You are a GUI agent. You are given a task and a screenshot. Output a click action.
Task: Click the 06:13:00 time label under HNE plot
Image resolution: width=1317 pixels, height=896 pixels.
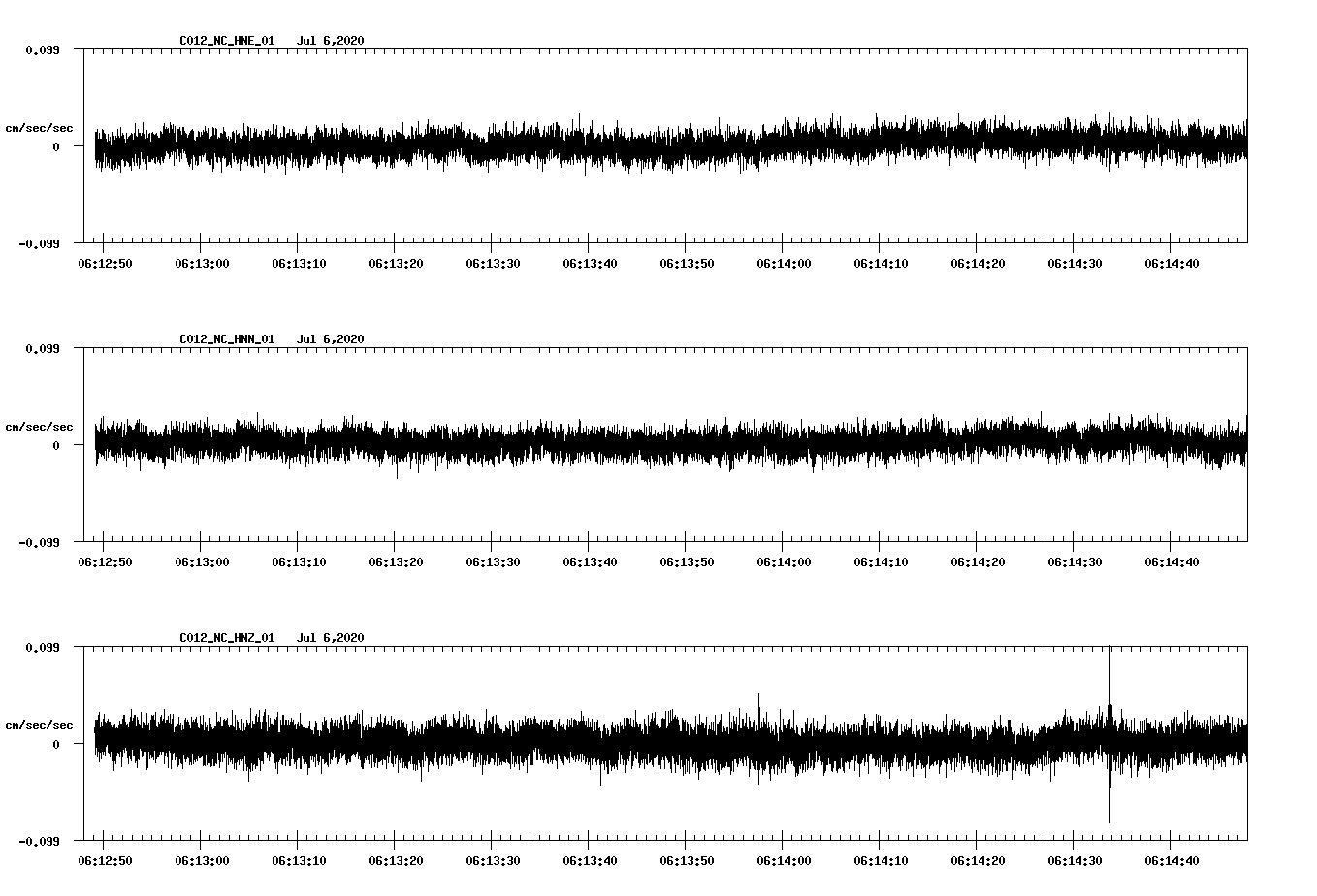[x=202, y=264]
